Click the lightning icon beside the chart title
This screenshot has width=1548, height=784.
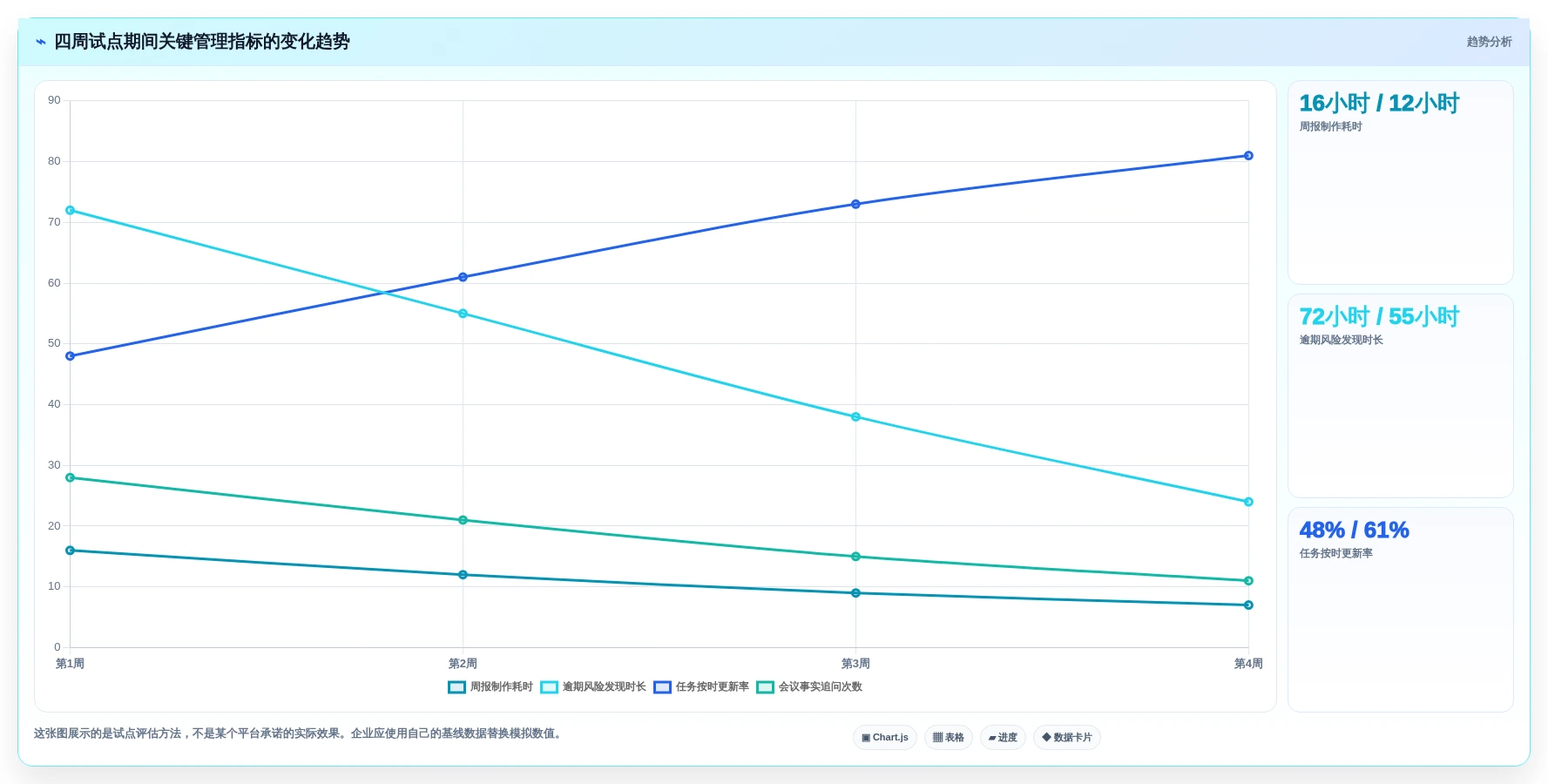(x=41, y=42)
